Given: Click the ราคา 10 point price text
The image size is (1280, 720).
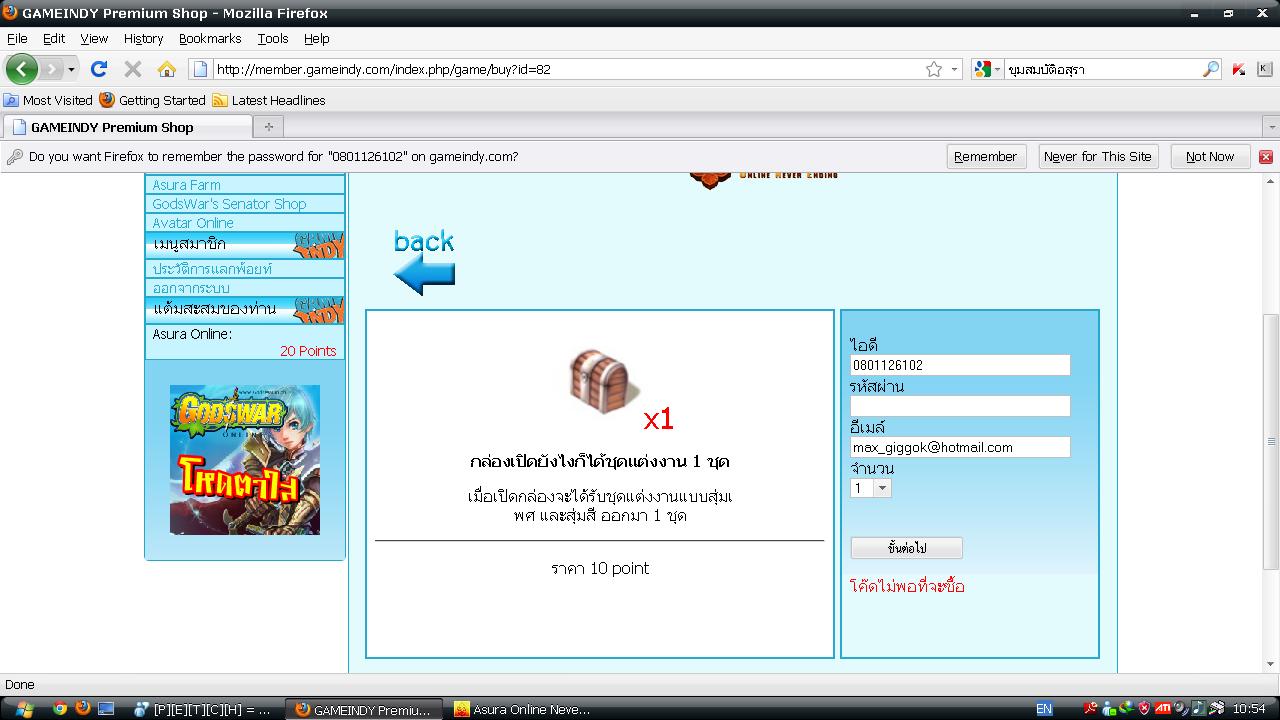Looking at the screenshot, I should [600, 568].
